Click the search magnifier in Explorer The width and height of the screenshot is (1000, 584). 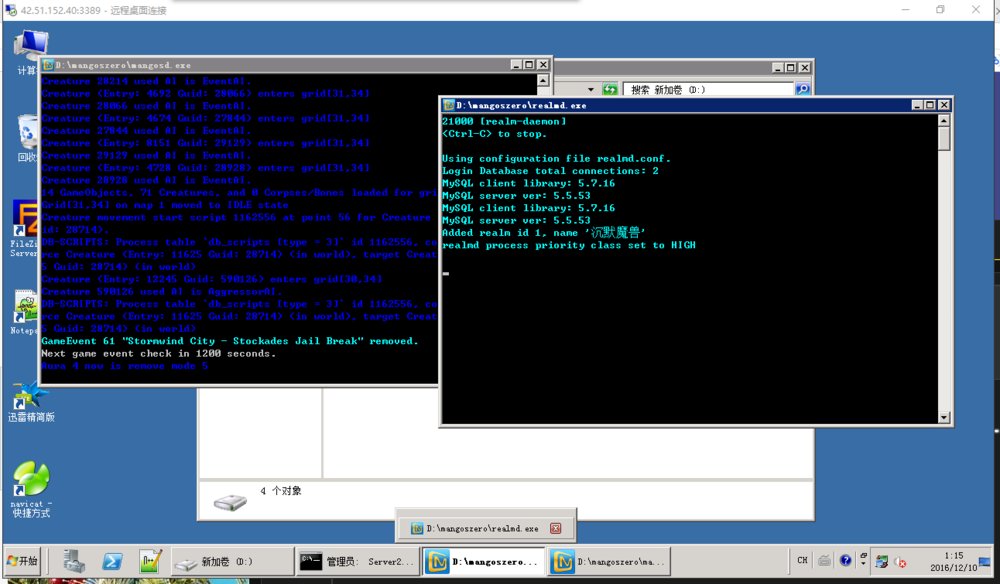click(802, 89)
